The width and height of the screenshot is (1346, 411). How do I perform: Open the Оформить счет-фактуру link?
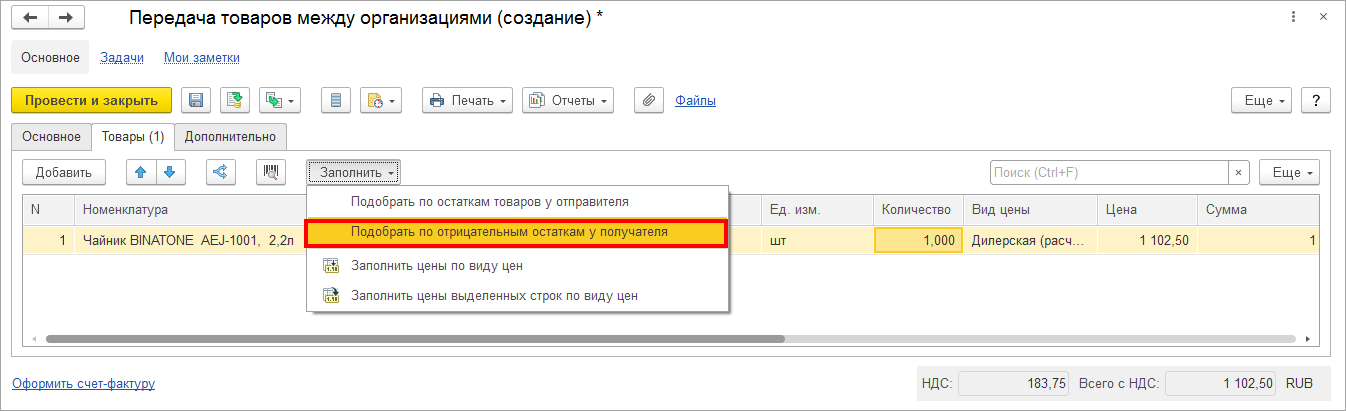[83, 383]
